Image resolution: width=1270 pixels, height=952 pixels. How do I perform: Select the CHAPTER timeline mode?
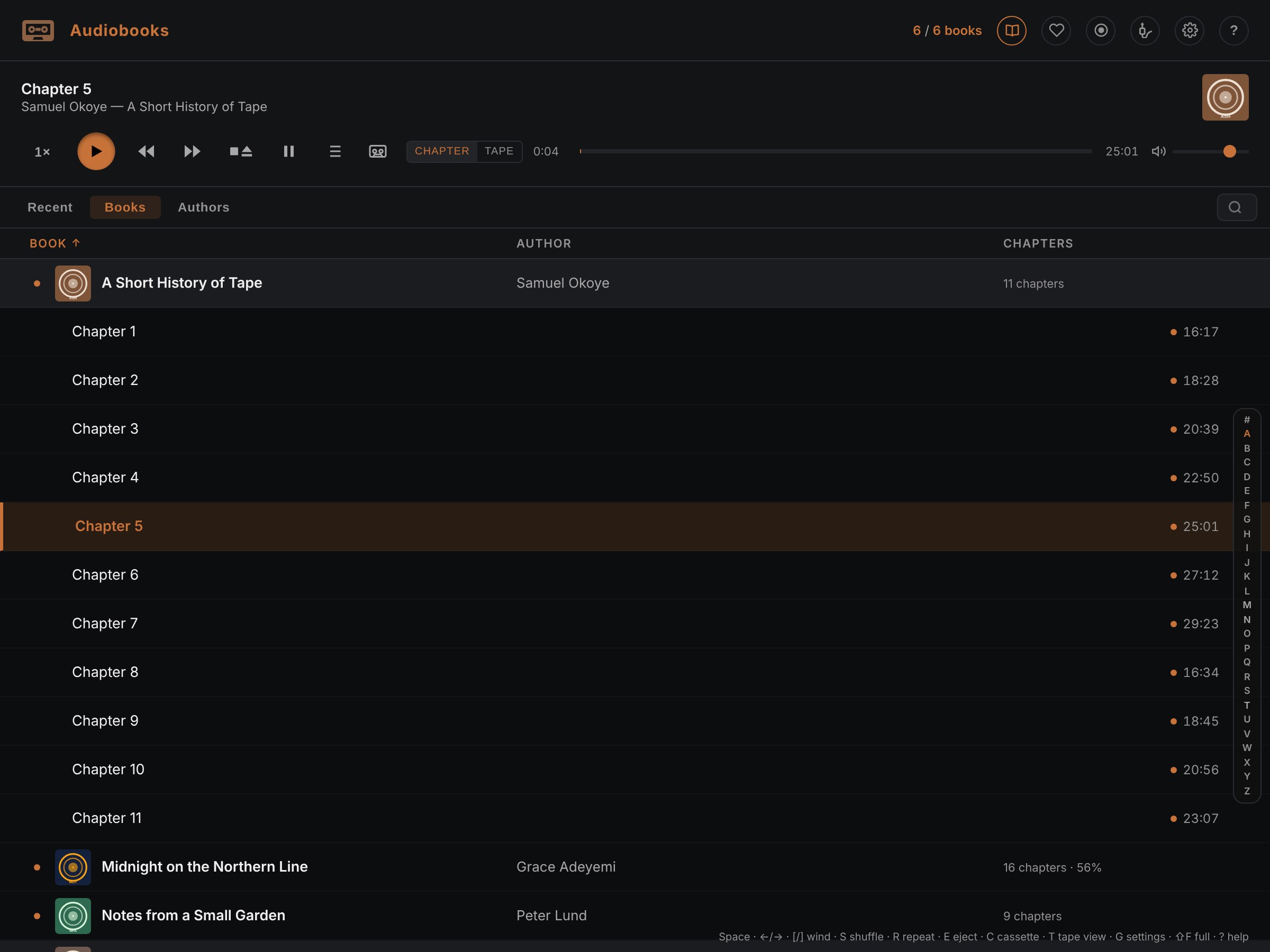(x=442, y=151)
